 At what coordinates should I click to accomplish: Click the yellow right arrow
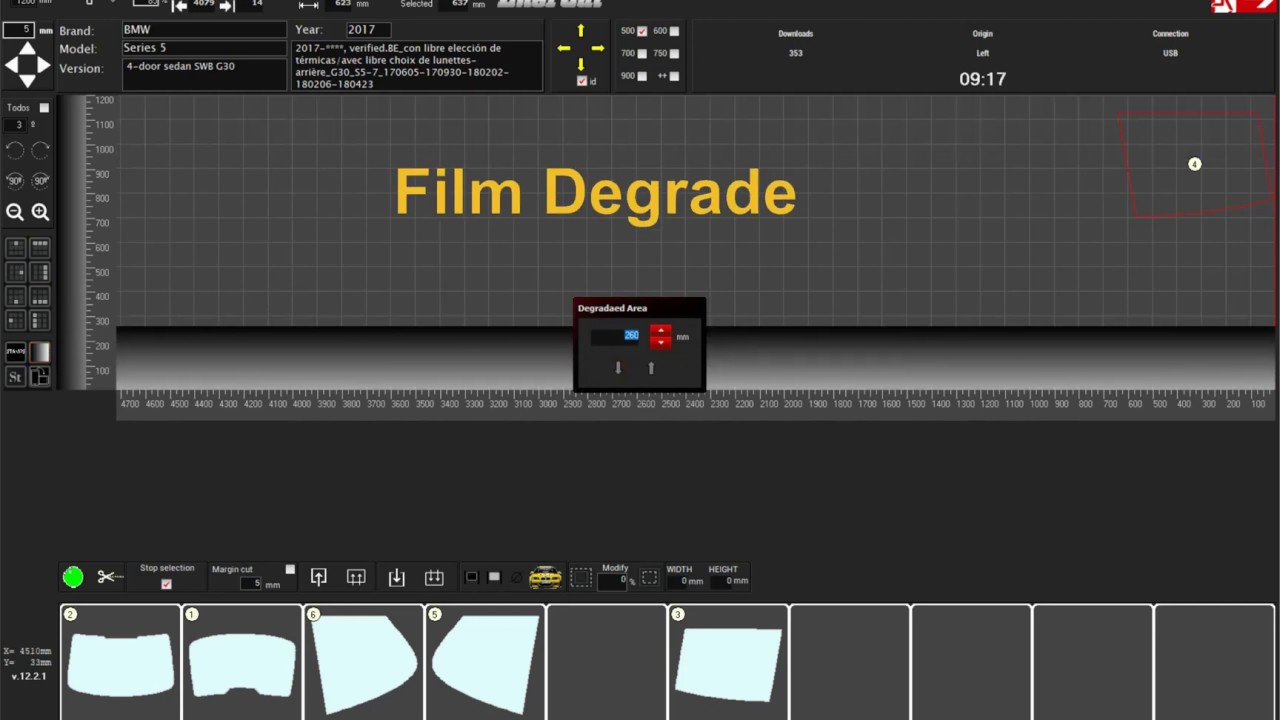[x=598, y=48]
